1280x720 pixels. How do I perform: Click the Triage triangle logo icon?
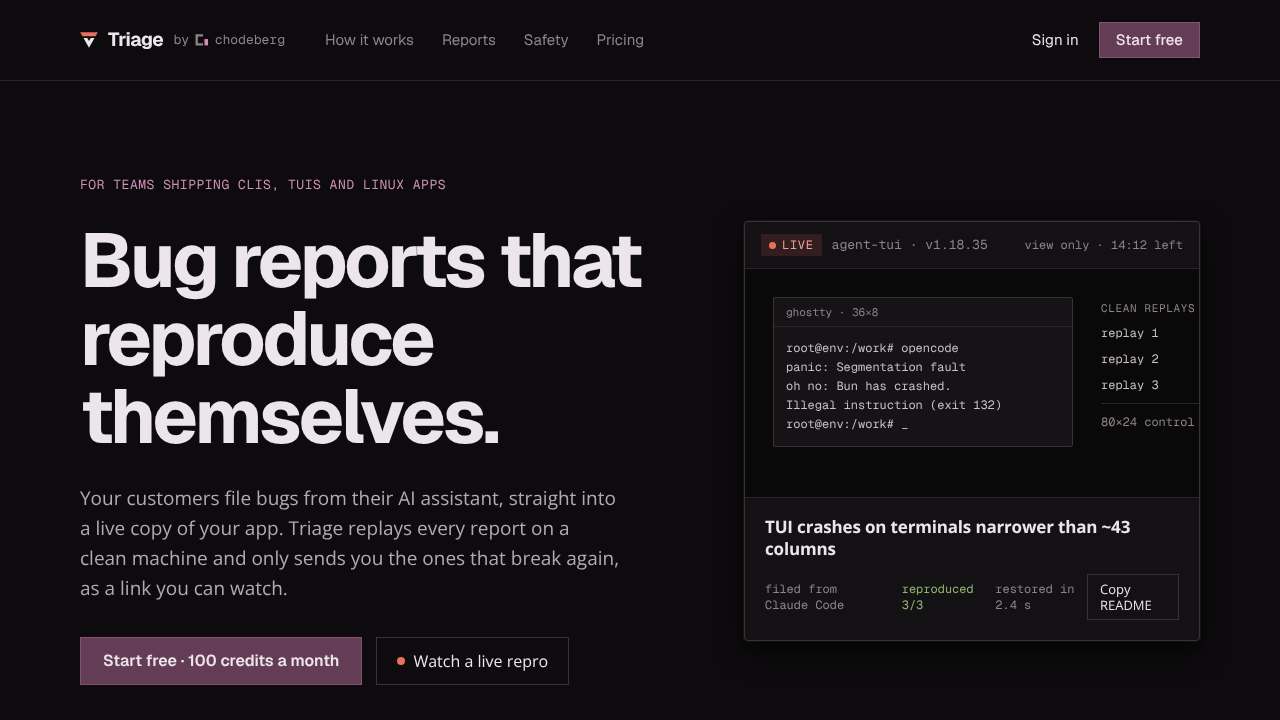pyautogui.click(x=89, y=40)
